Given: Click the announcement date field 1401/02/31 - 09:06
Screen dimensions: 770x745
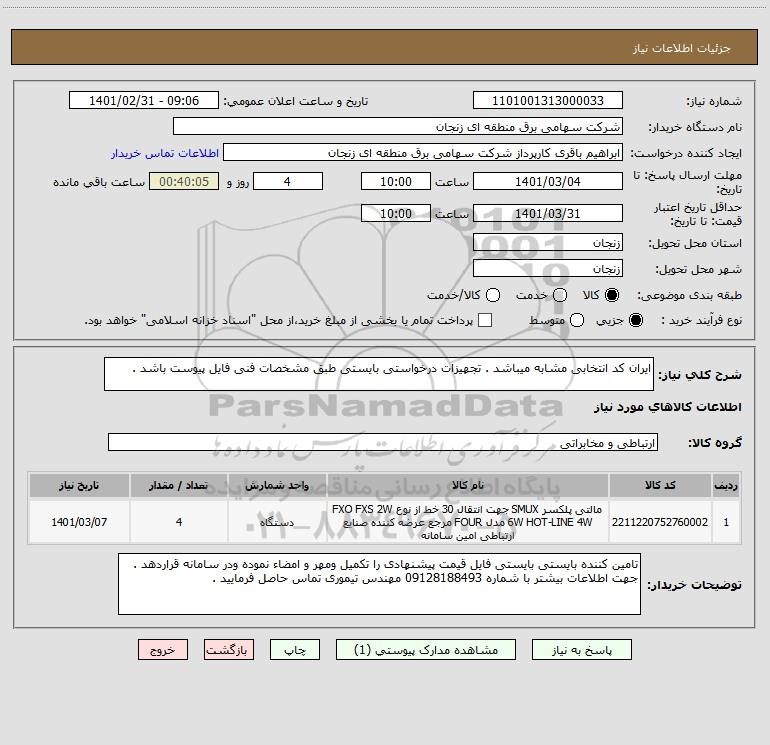Looking at the screenshot, I should [144, 100].
